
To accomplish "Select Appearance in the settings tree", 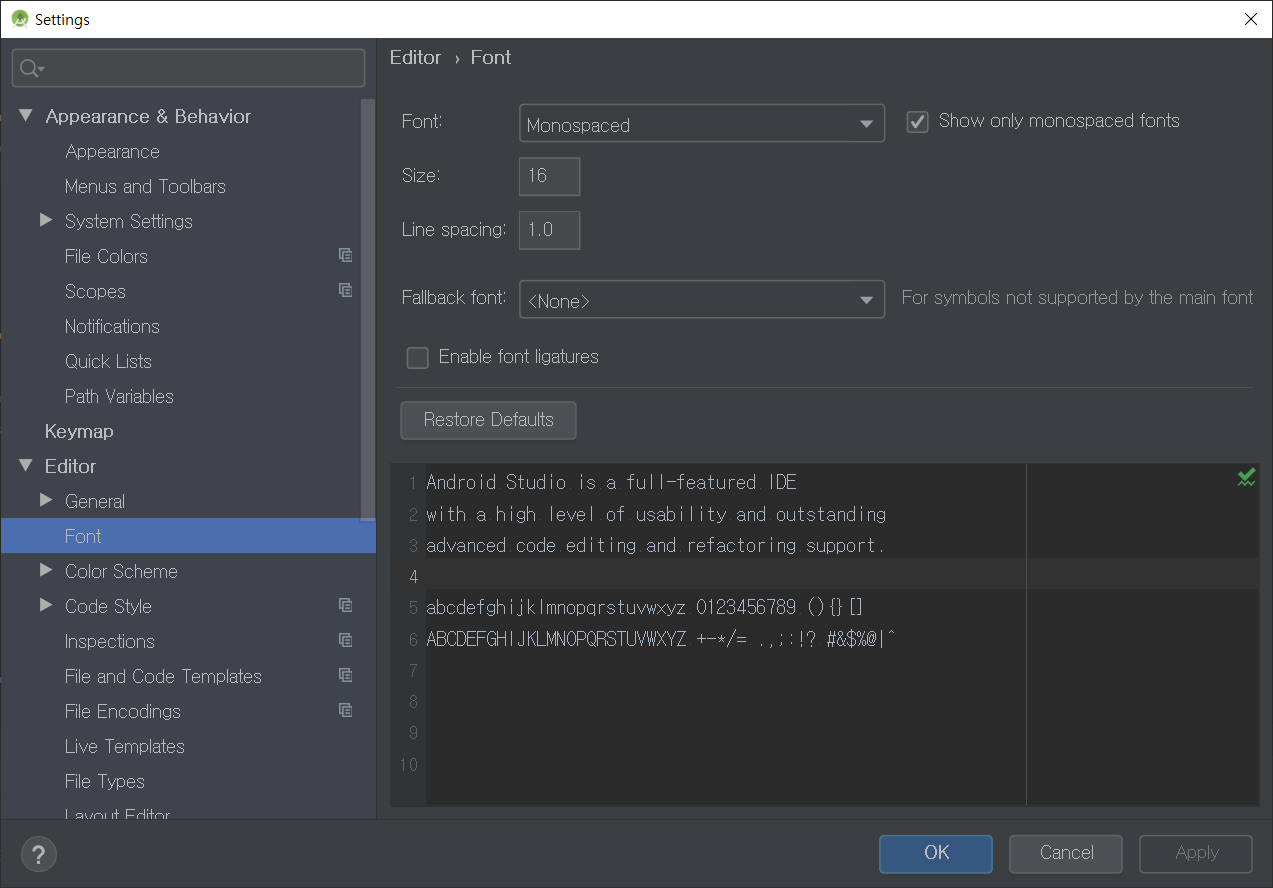I will [x=112, y=151].
